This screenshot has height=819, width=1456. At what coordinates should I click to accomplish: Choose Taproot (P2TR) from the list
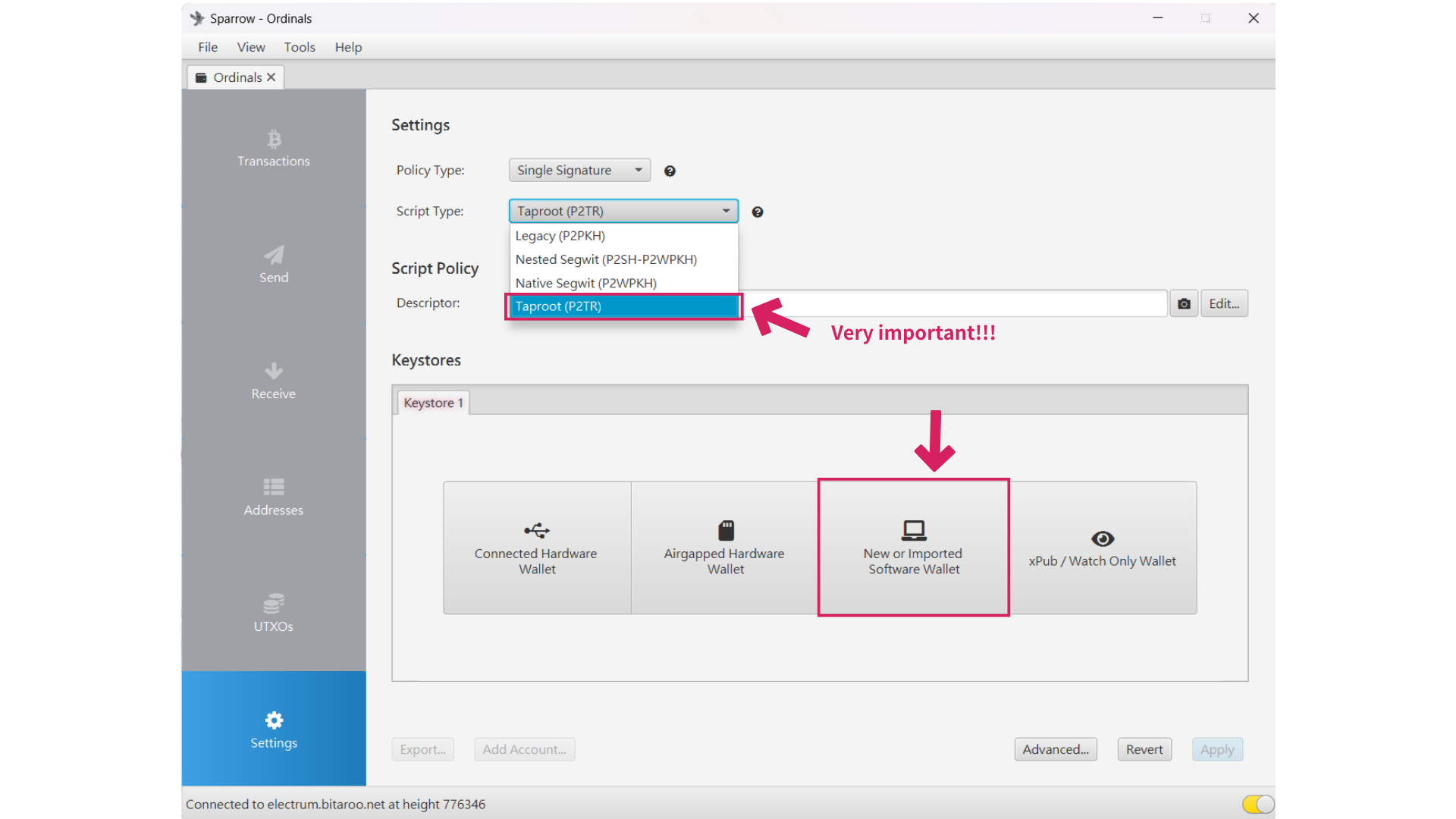pos(623,306)
